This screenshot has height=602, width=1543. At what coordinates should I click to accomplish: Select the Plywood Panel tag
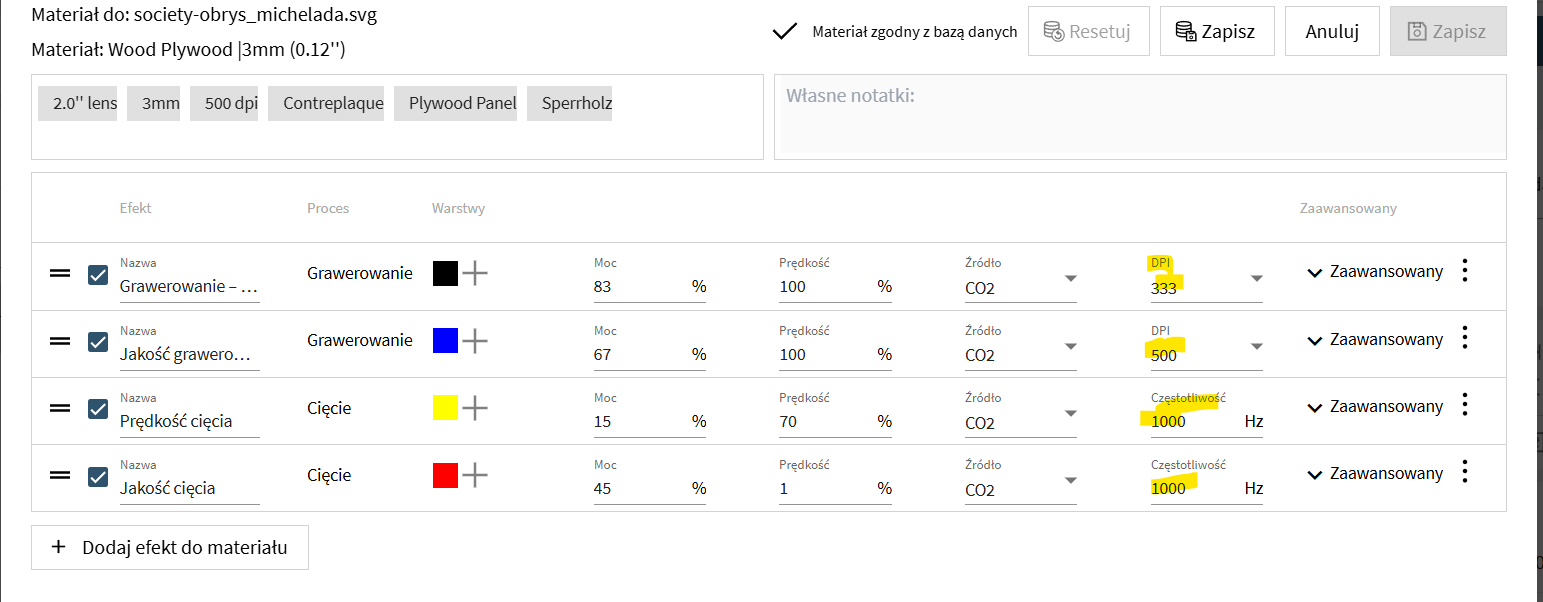coord(462,103)
